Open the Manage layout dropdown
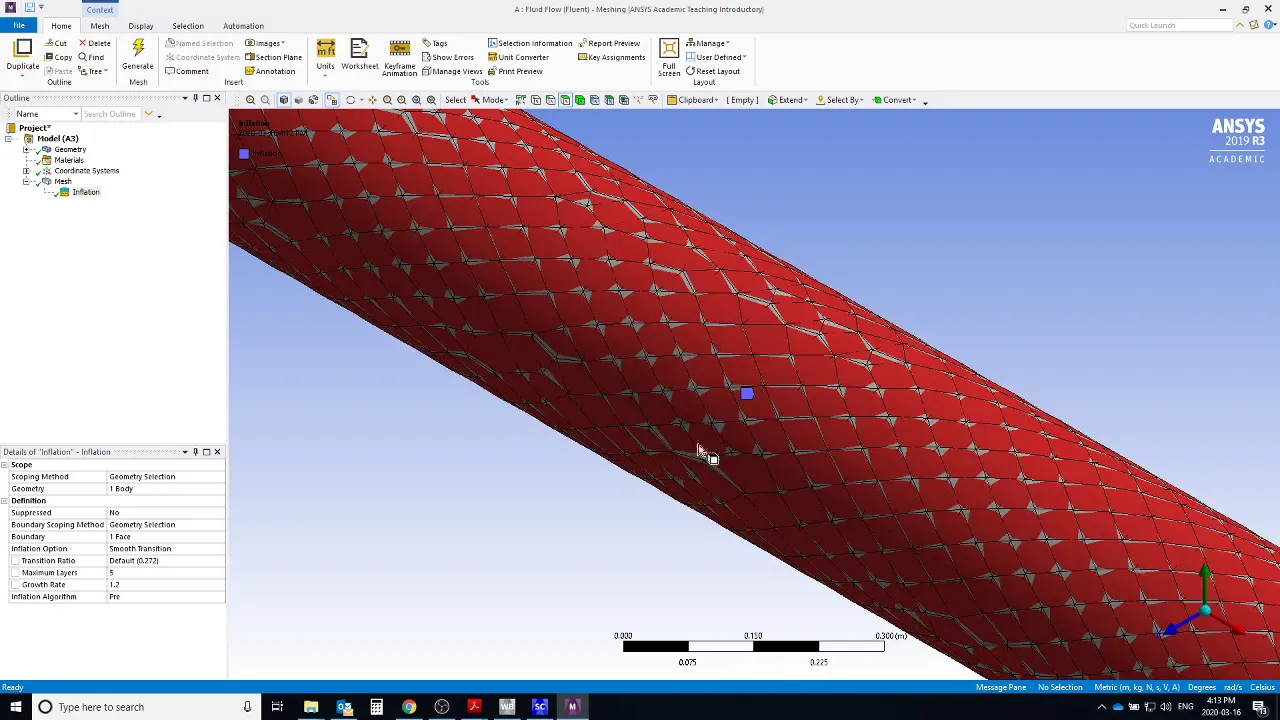Viewport: 1280px width, 720px height. (x=708, y=43)
